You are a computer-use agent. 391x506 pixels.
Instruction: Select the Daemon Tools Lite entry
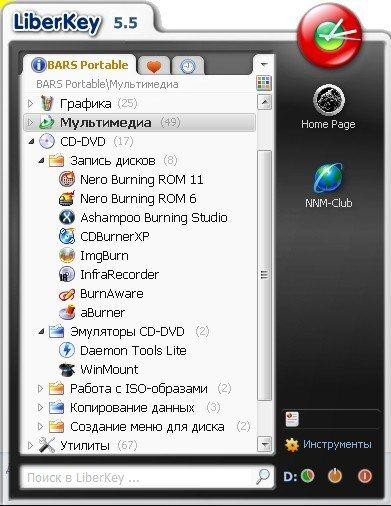(133, 350)
